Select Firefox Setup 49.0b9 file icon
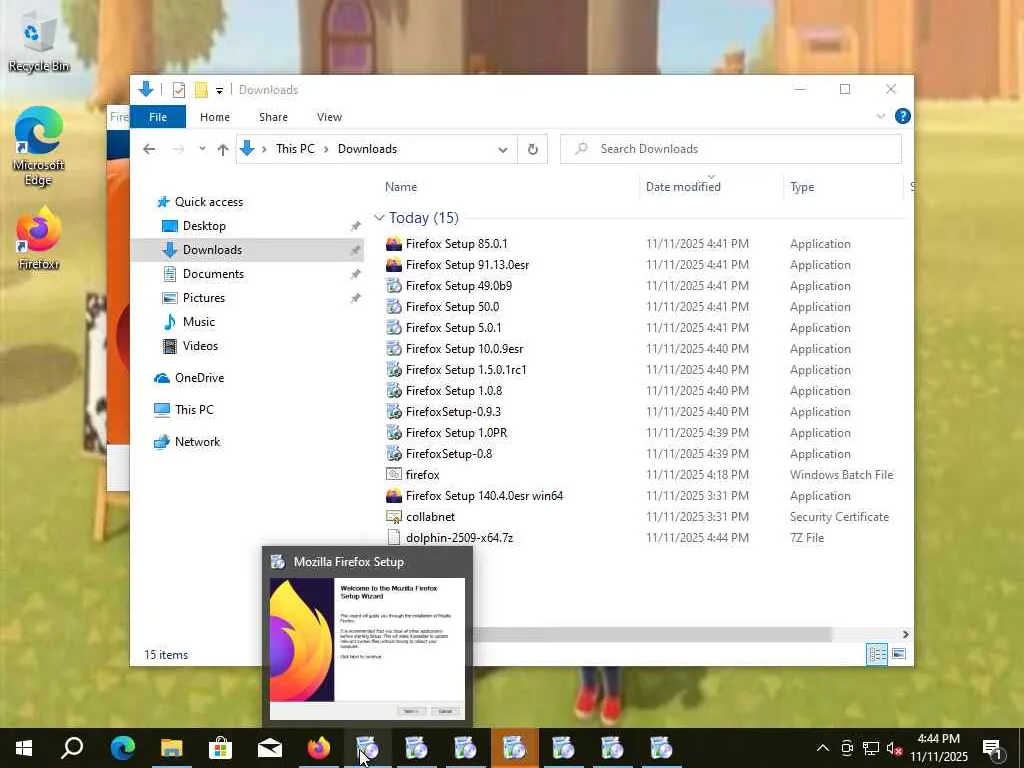Image resolution: width=1024 pixels, height=768 pixels. click(394, 285)
